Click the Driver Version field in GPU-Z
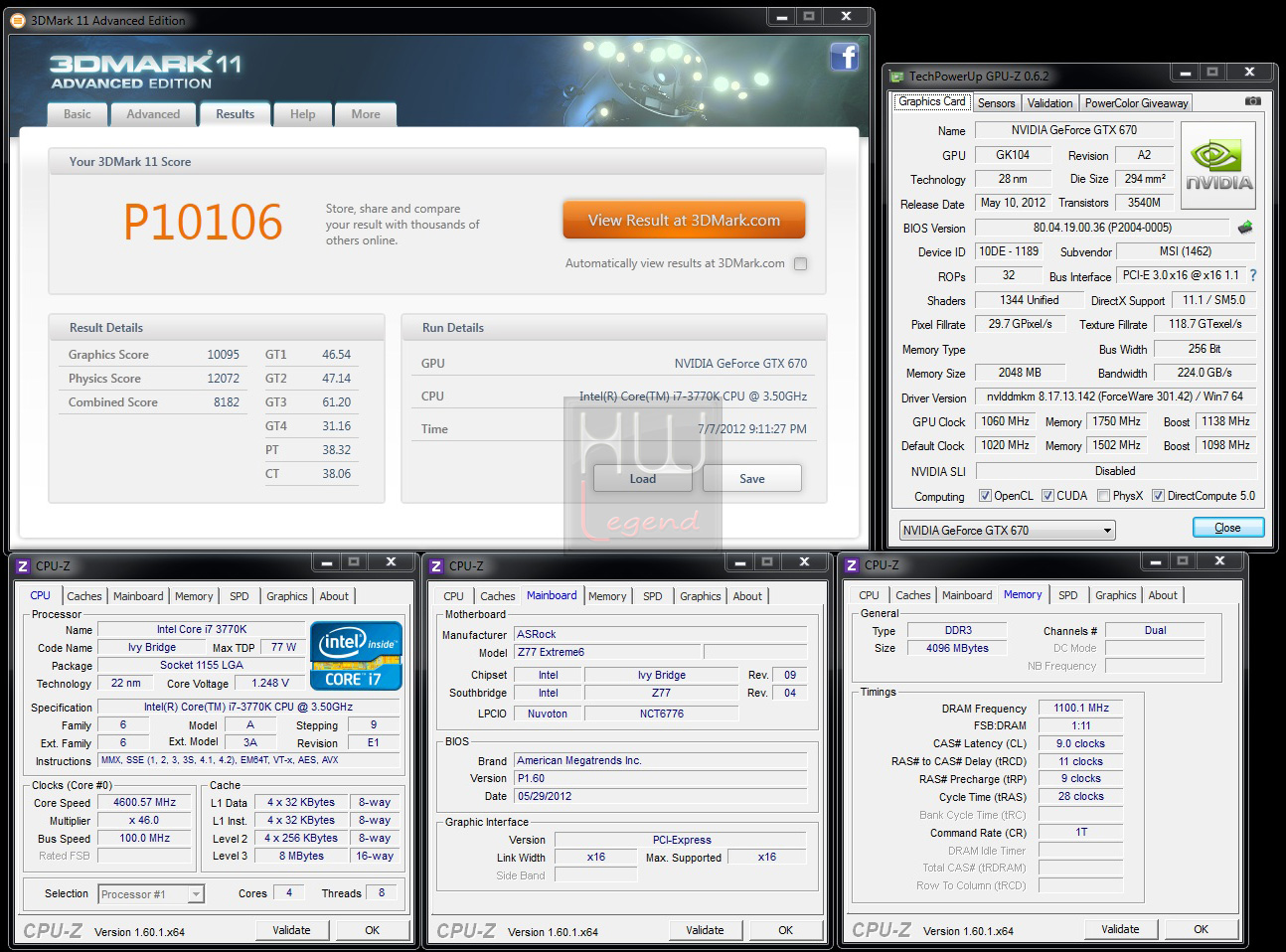 coord(1115,397)
